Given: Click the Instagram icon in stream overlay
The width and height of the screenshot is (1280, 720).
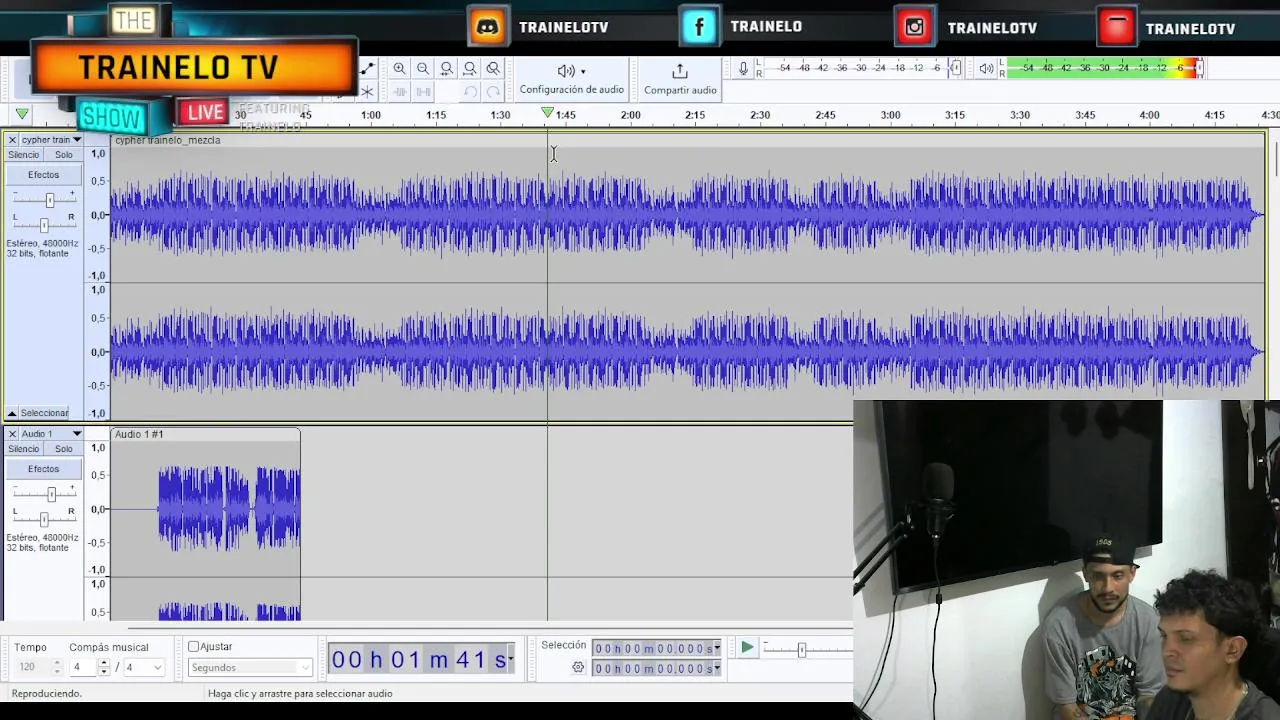Looking at the screenshot, I should [x=915, y=27].
